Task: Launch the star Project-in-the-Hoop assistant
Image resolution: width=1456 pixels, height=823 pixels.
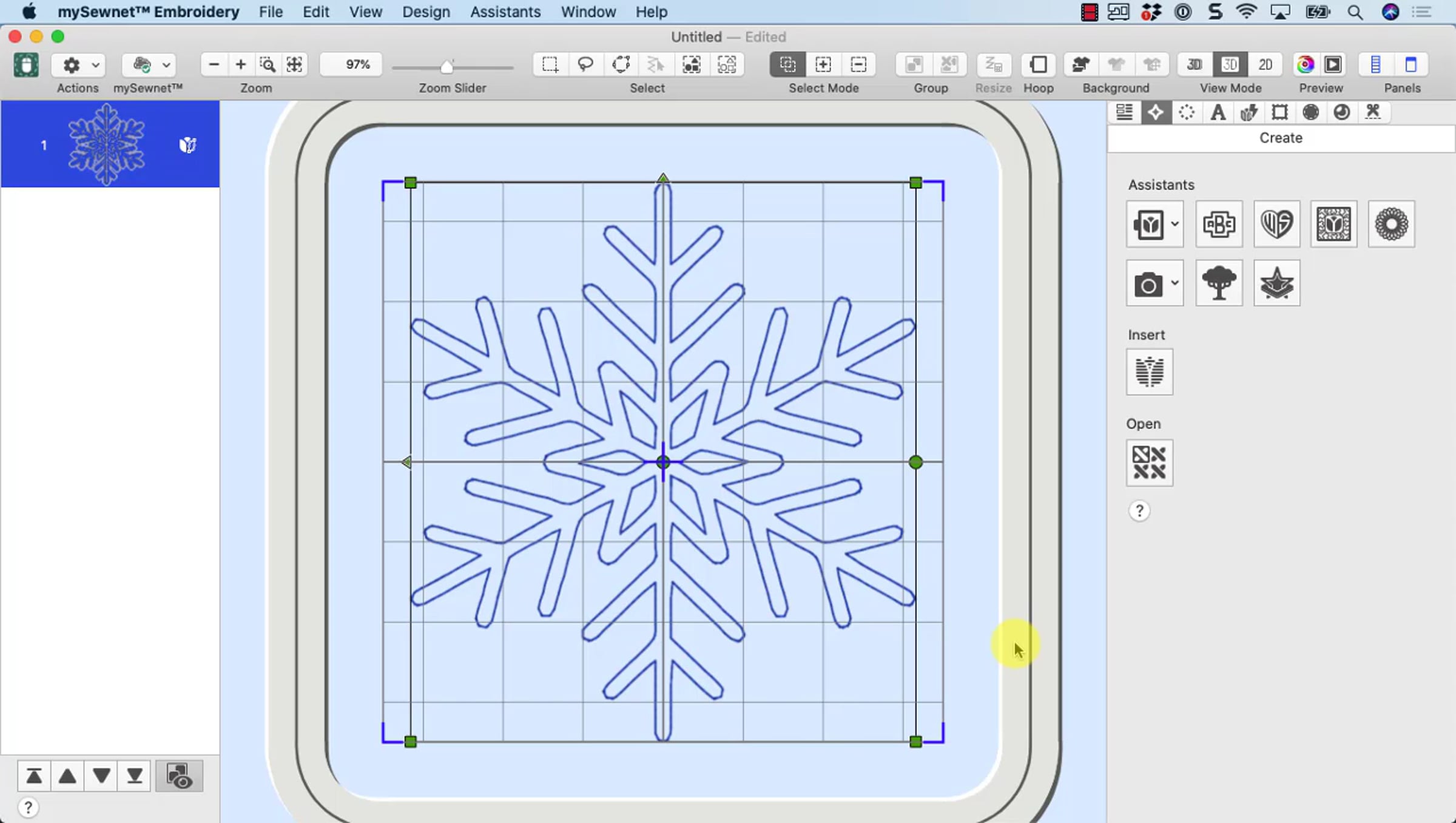Action: point(1277,283)
